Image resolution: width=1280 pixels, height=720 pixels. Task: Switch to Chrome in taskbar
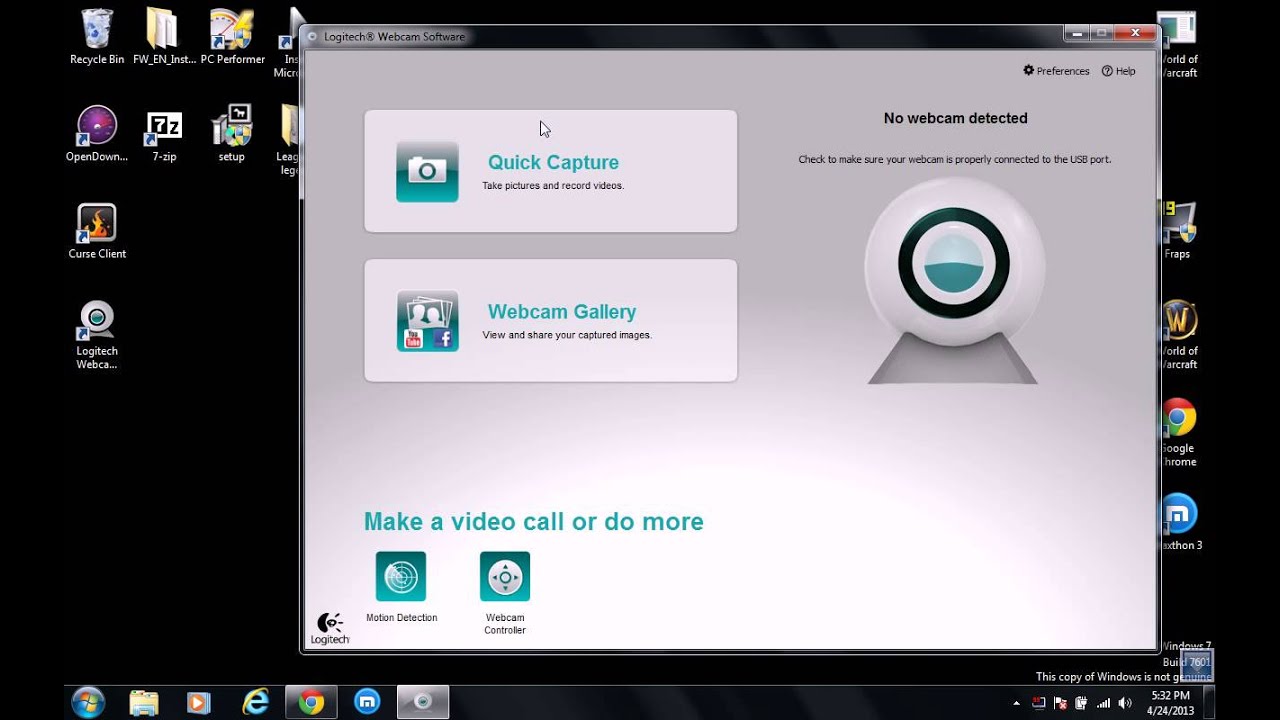(311, 702)
